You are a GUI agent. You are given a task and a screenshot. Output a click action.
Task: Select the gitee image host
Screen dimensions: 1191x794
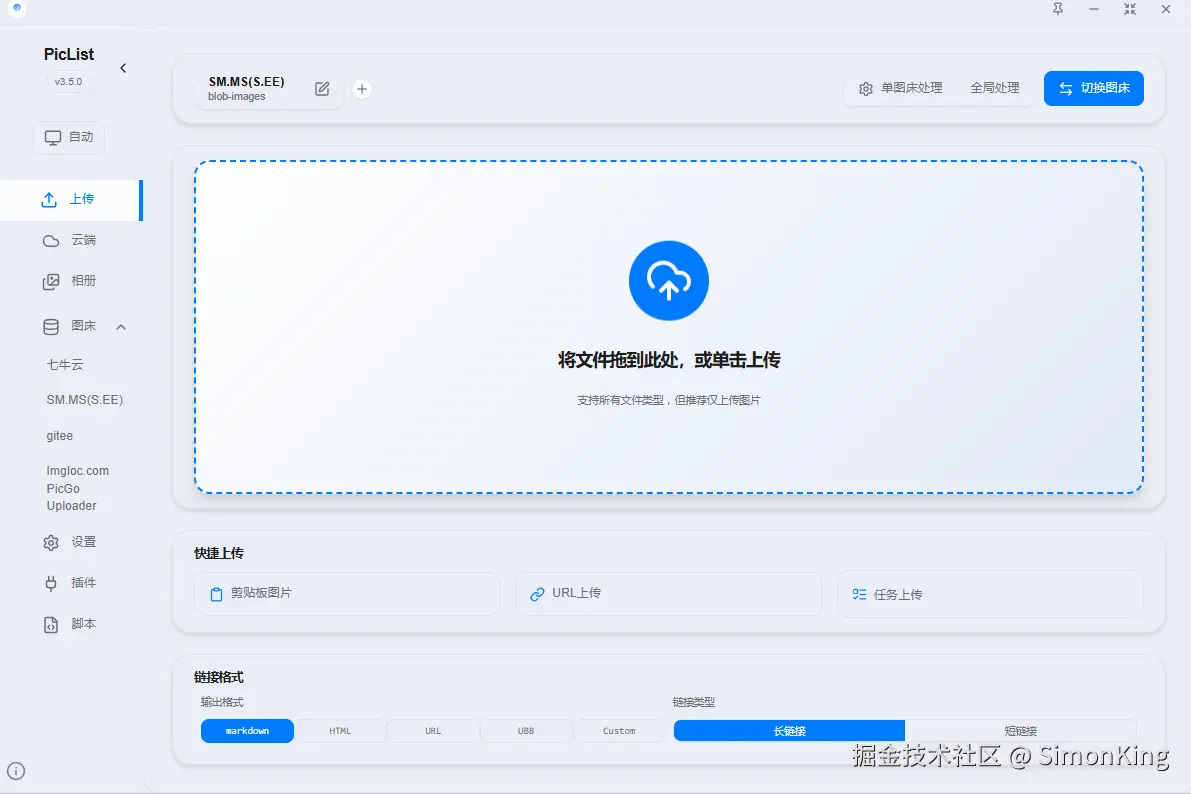[x=60, y=436]
